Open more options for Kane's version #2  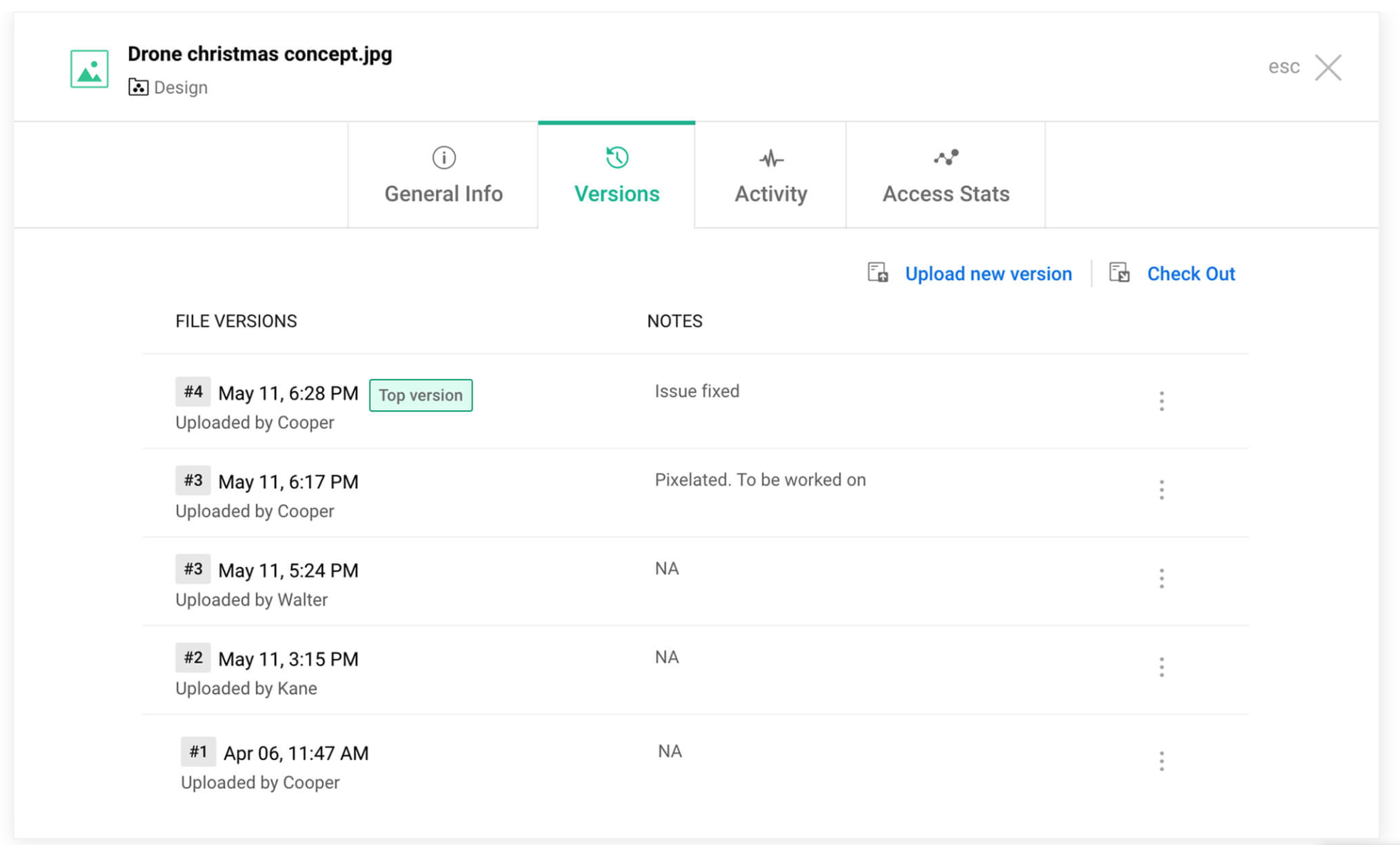tap(1161, 667)
